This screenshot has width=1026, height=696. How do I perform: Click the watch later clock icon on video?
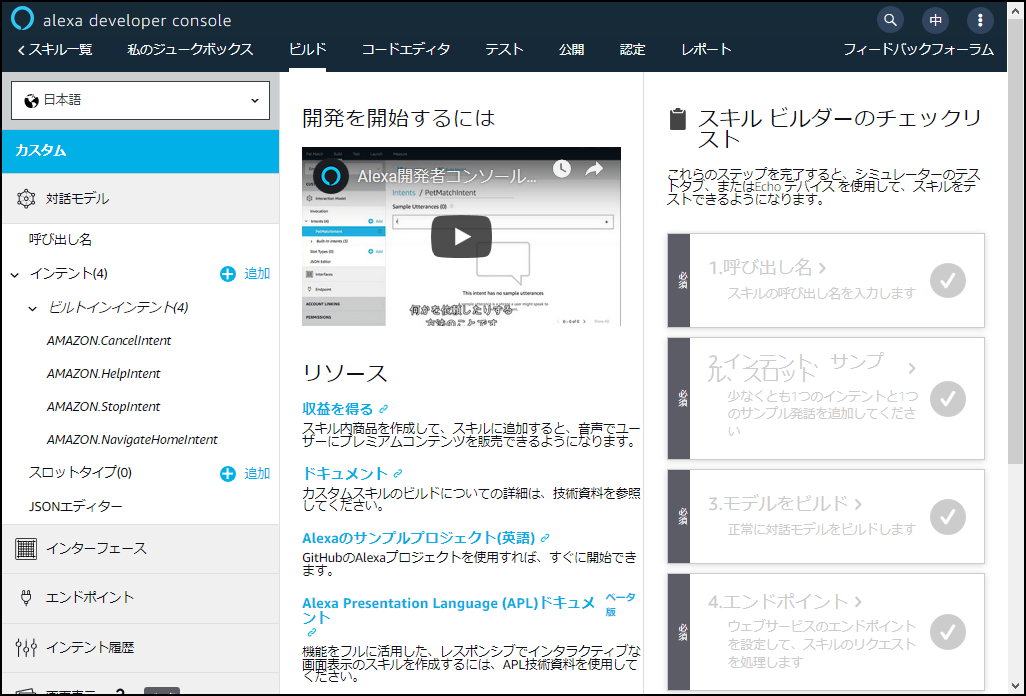[x=561, y=169]
